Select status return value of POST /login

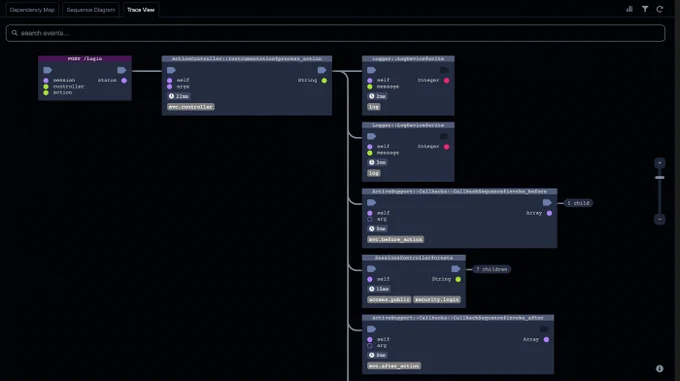point(112,80)
